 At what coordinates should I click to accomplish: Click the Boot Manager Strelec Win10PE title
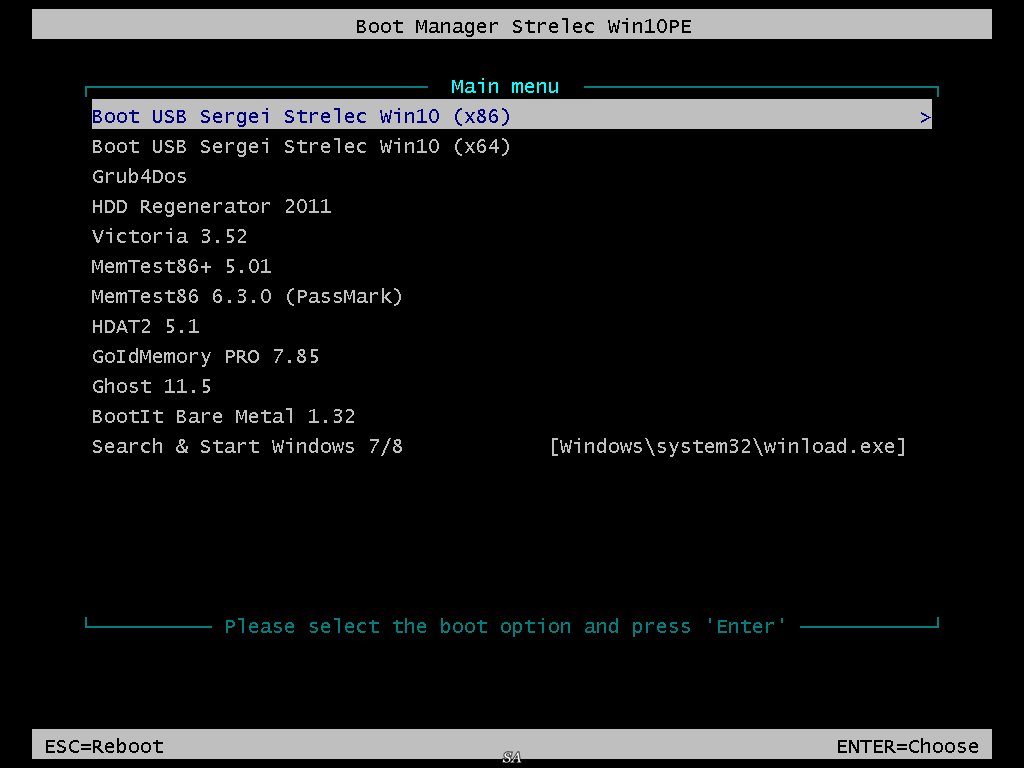(x=523, y=26)
